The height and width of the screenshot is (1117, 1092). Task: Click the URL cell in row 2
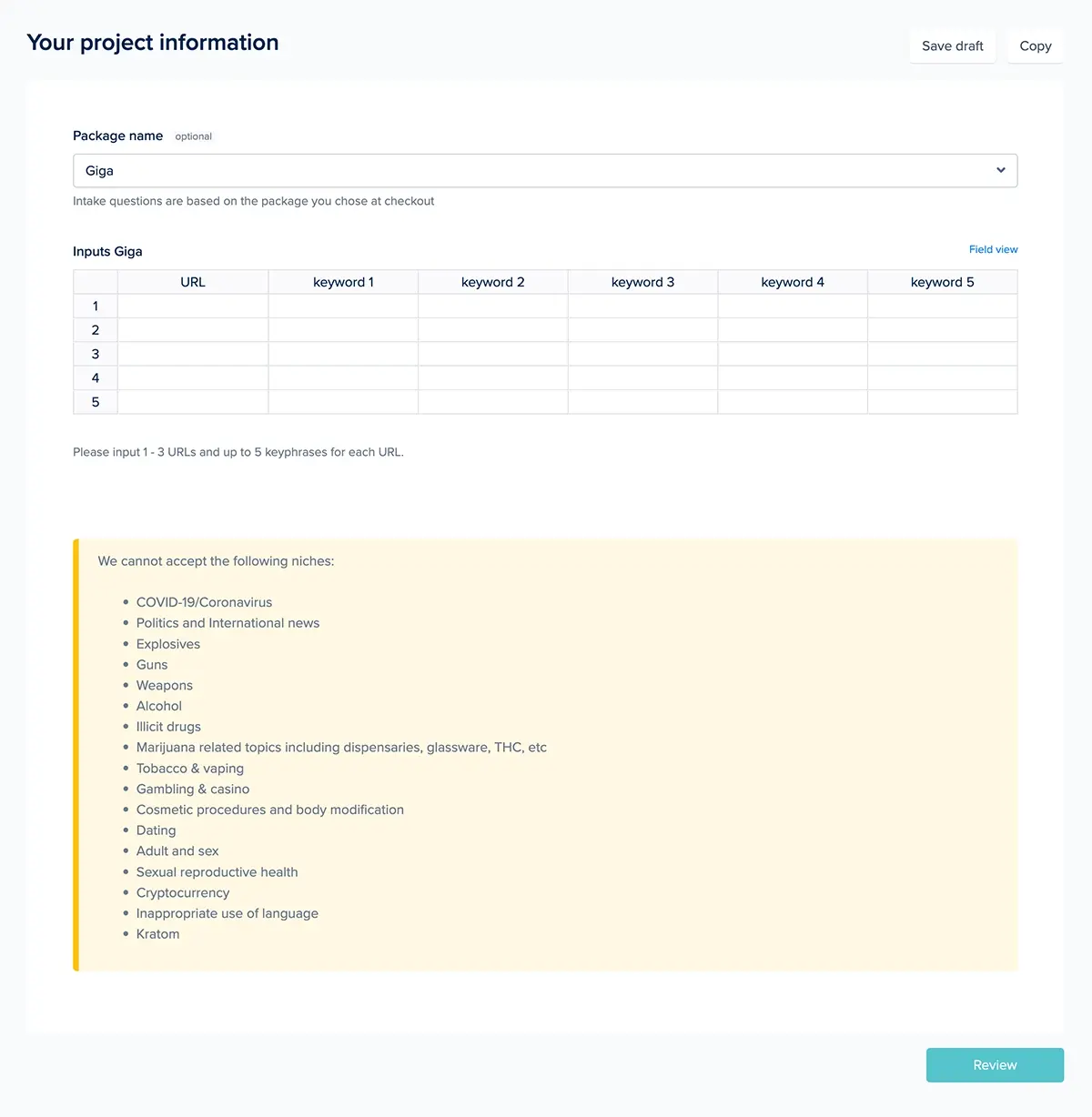(193, 330)
